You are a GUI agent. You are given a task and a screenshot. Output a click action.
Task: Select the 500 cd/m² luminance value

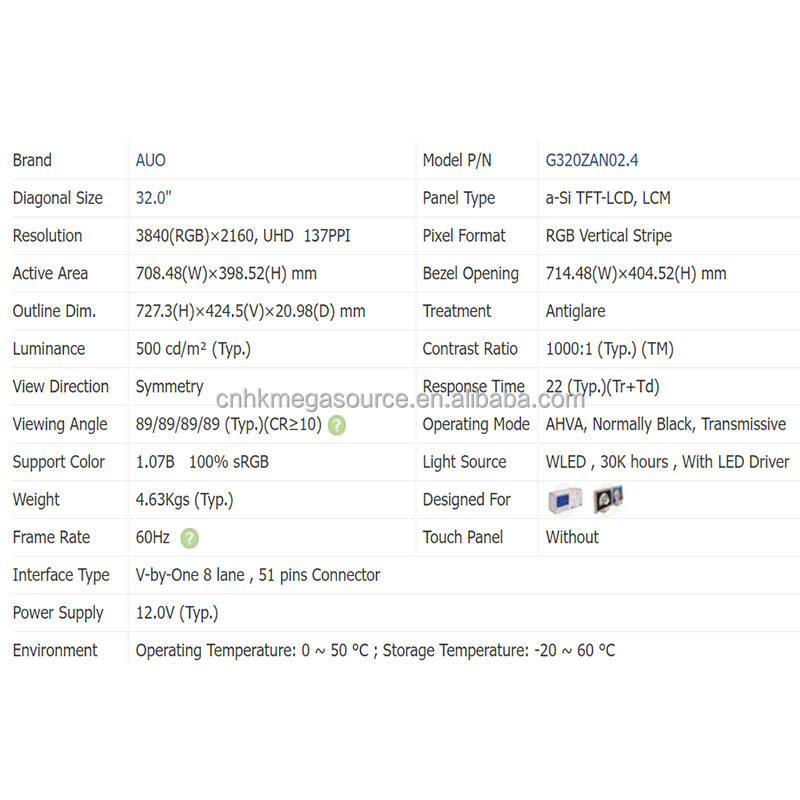coord(193,349)
